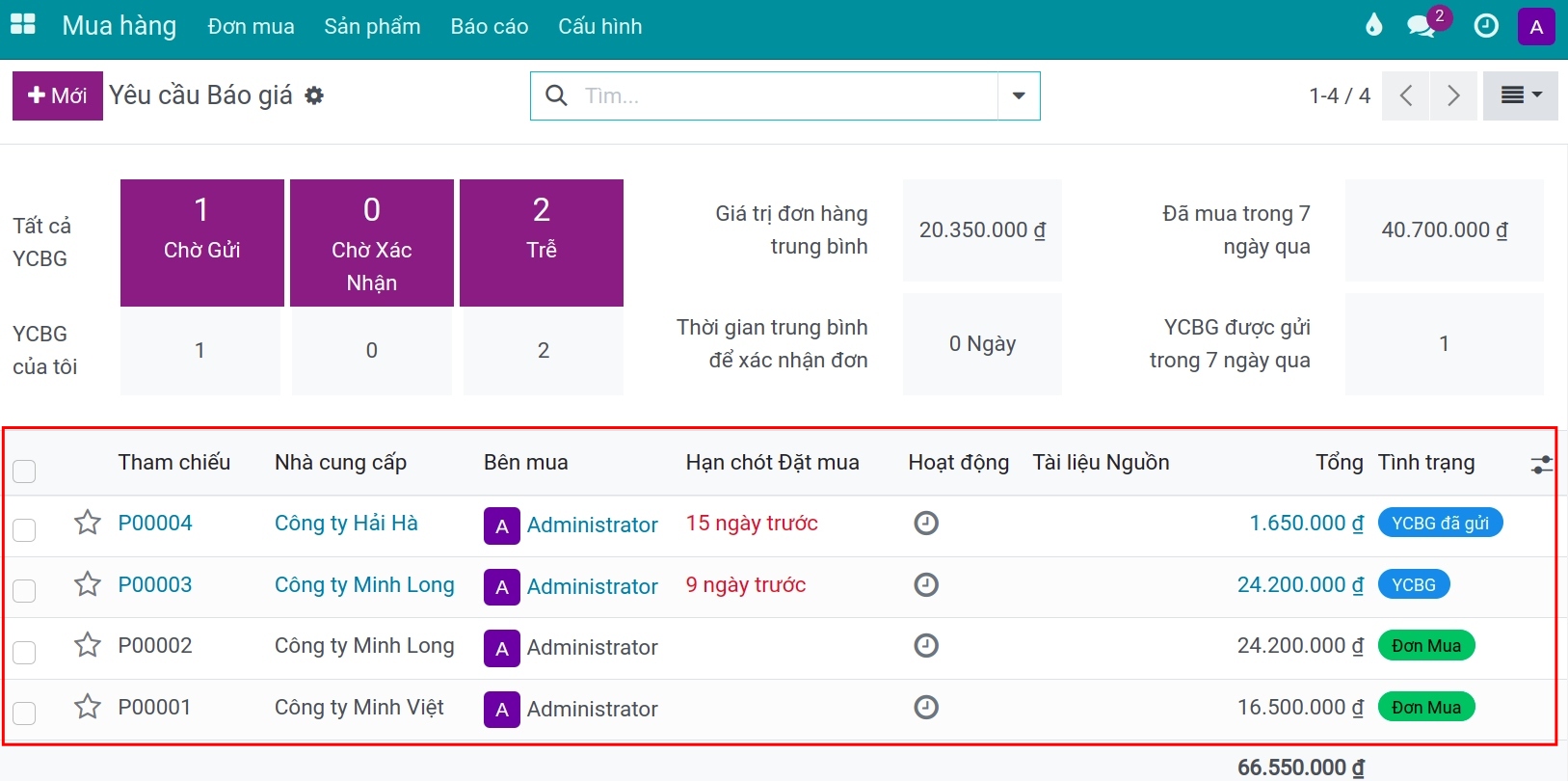
Task: Open activity clock for P00002
Action: pos(926,645)
